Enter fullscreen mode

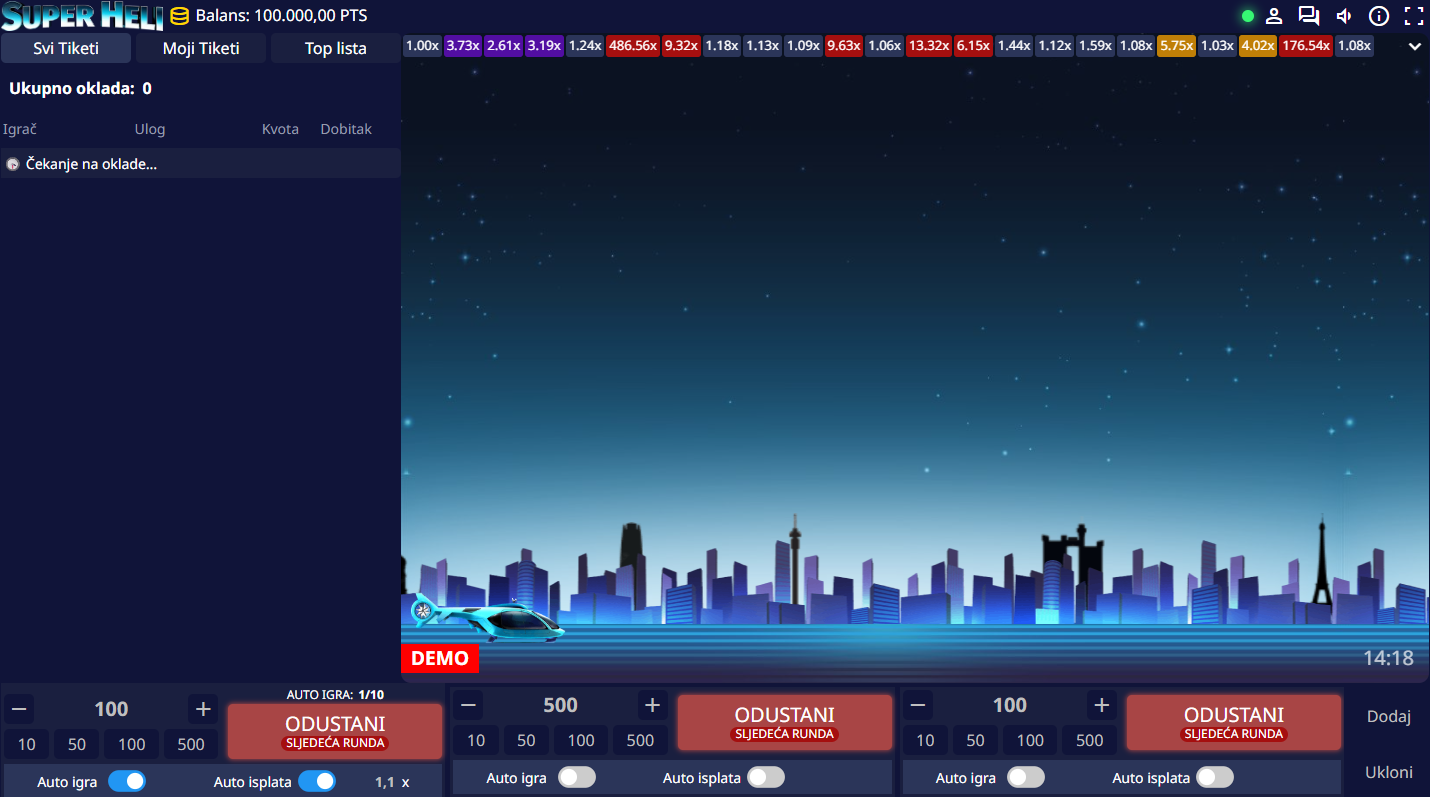(1414, 16)
